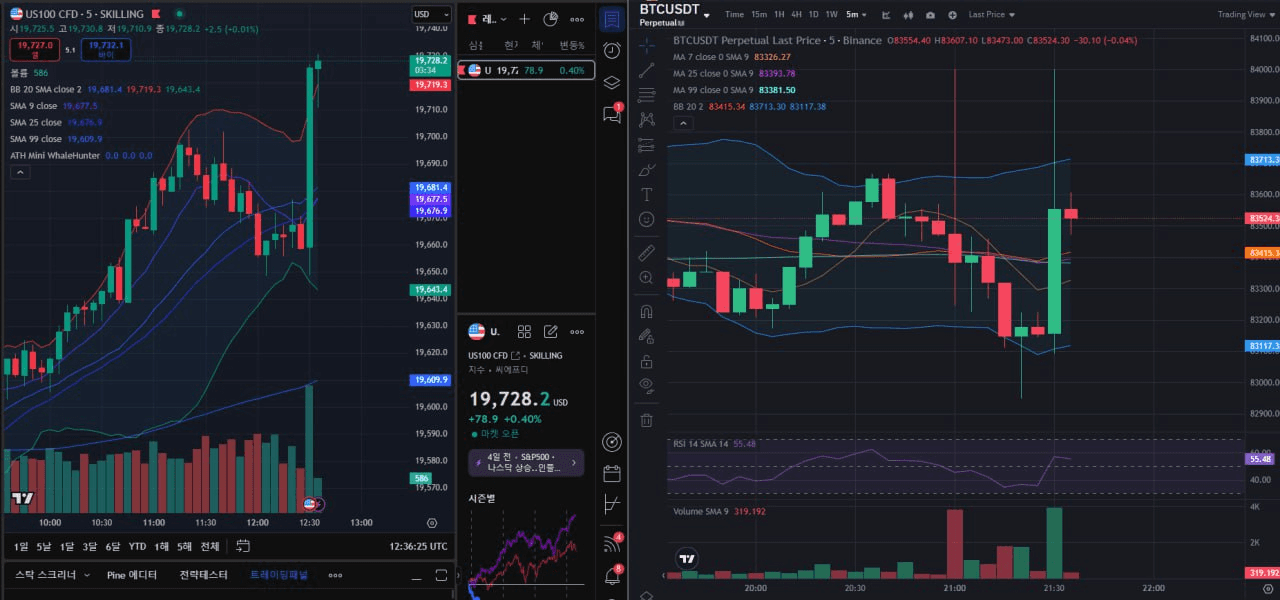Viewport: 1280px width, 600px height.
Task: Open the Last Price dropdown on Binance chart
Action: [992, 15]
